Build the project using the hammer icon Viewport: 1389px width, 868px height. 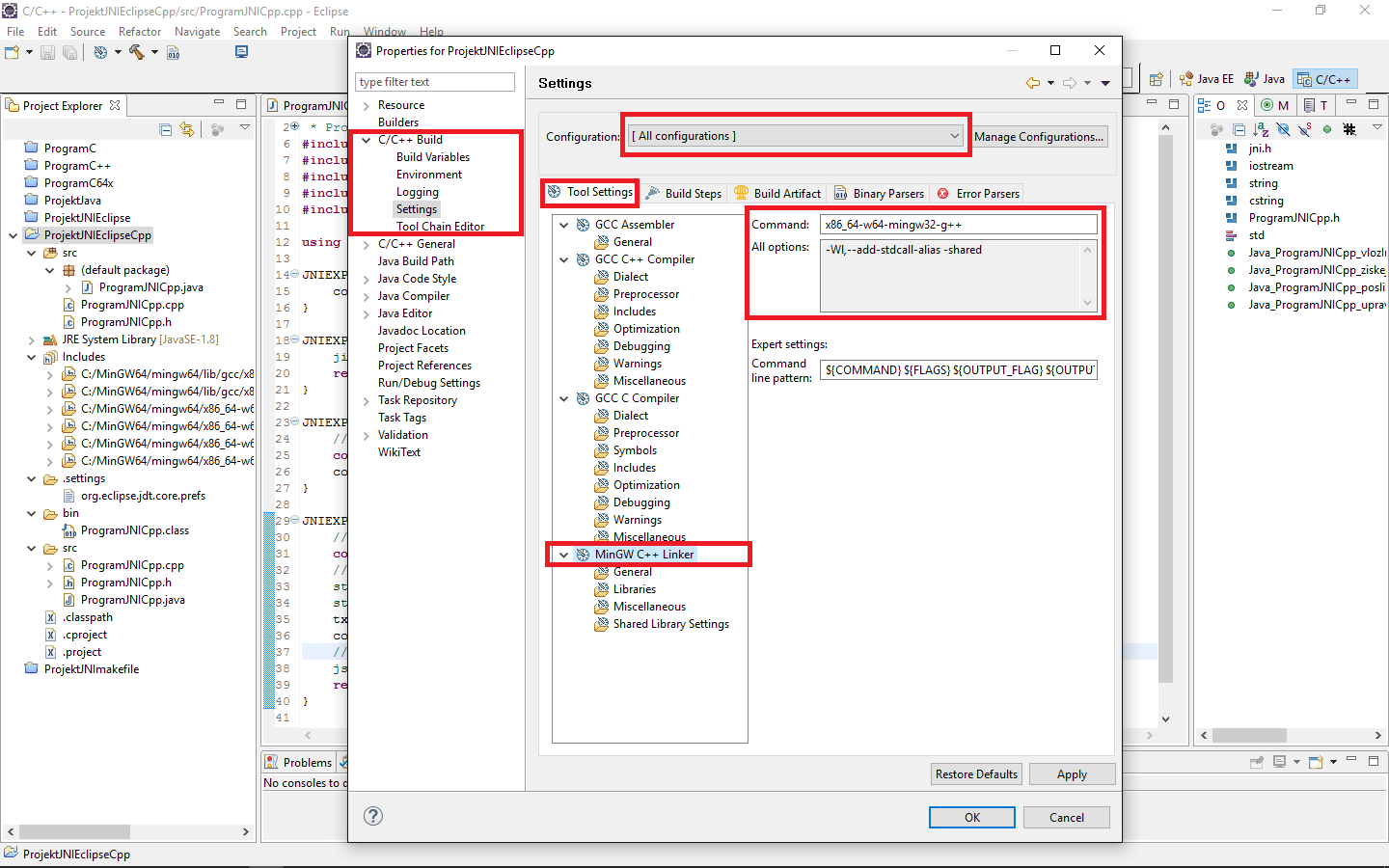[134, 53]
